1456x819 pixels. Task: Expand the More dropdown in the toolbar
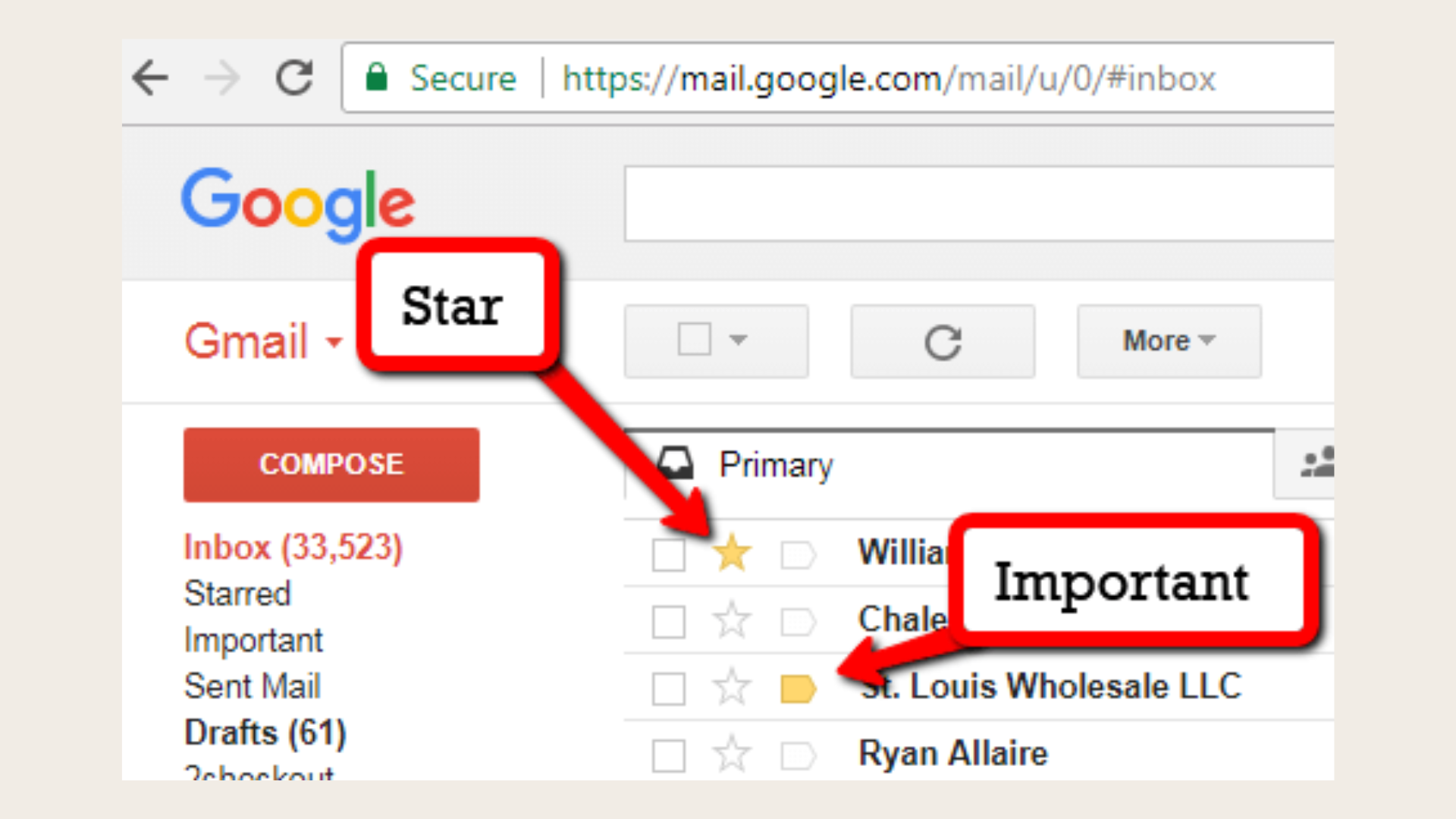point(1168,340)
